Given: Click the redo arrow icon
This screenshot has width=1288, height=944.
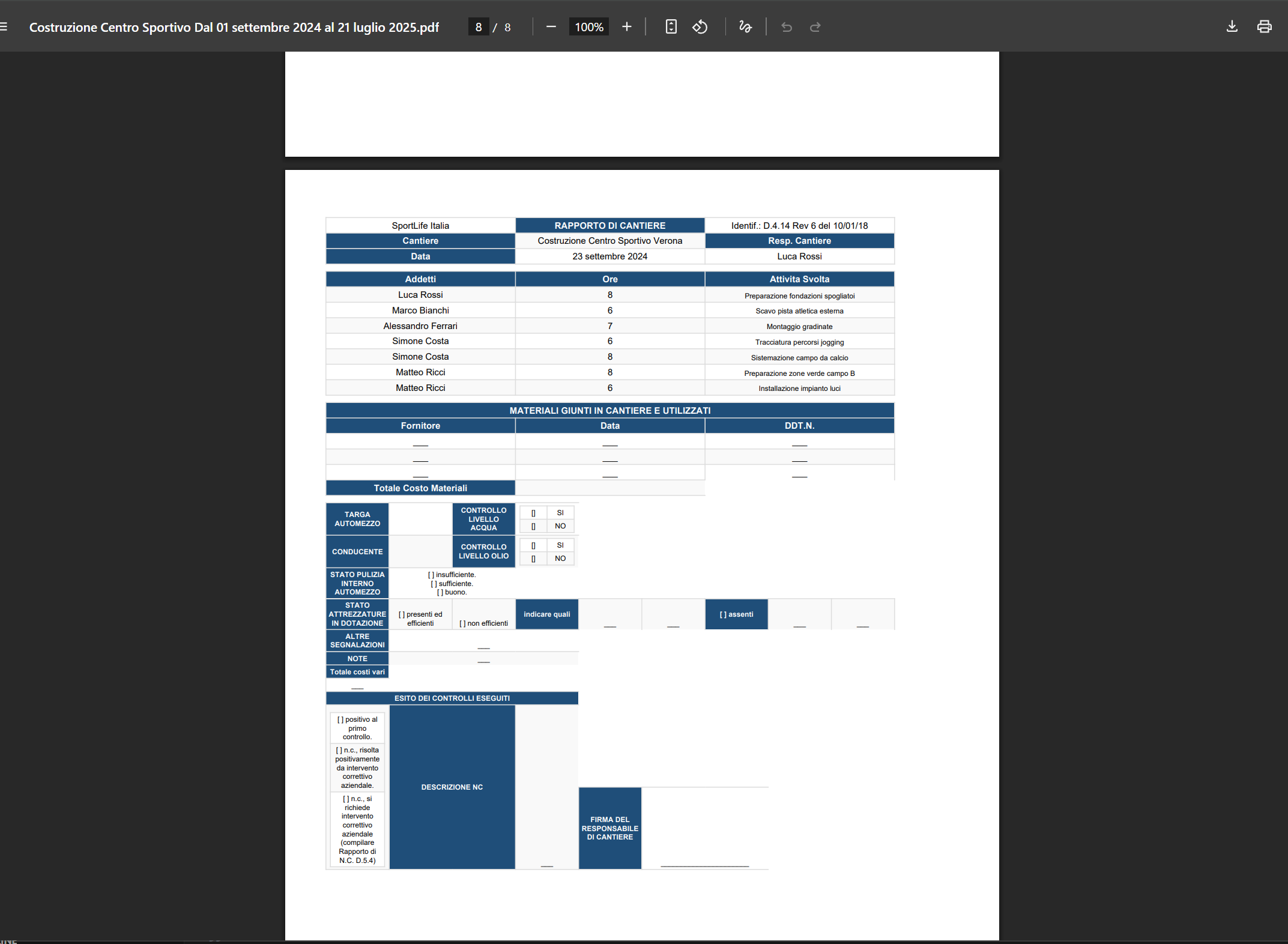Looking at the screenshot, I should [815, 27].
